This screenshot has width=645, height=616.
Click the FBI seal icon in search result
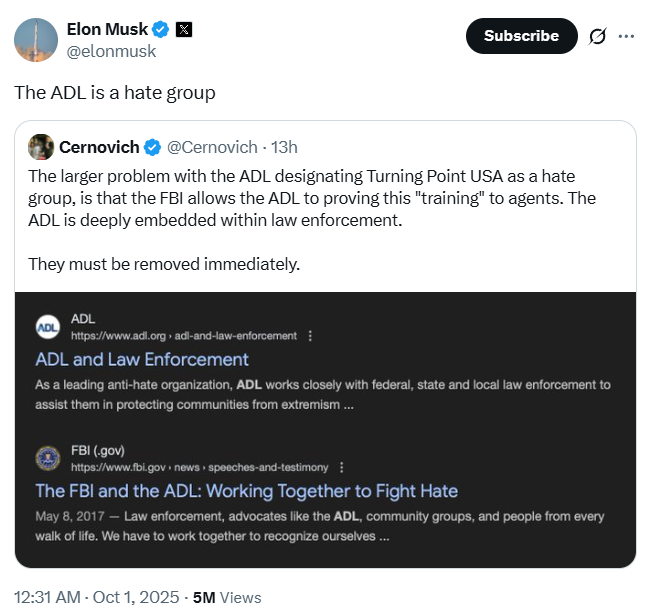(48, 459)
